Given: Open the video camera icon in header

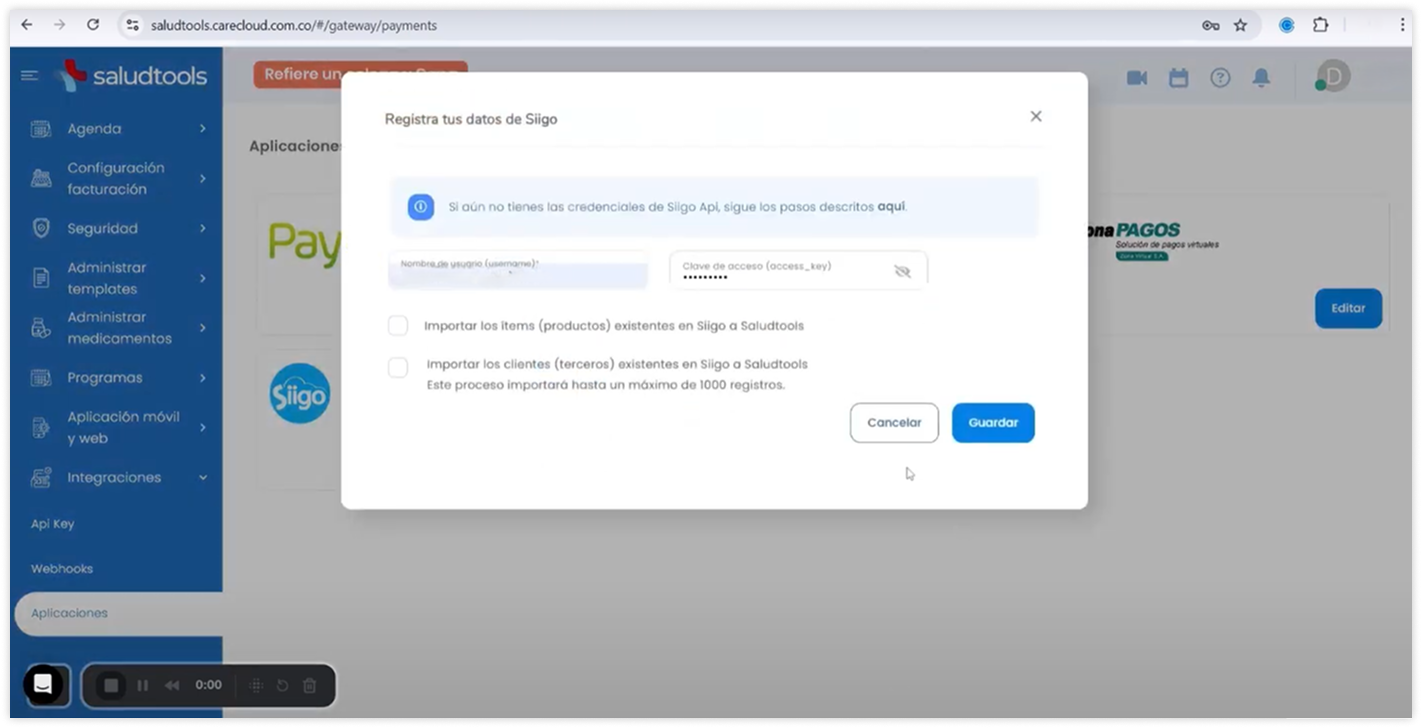Looking at the screenshot, I should point(1137,77).
